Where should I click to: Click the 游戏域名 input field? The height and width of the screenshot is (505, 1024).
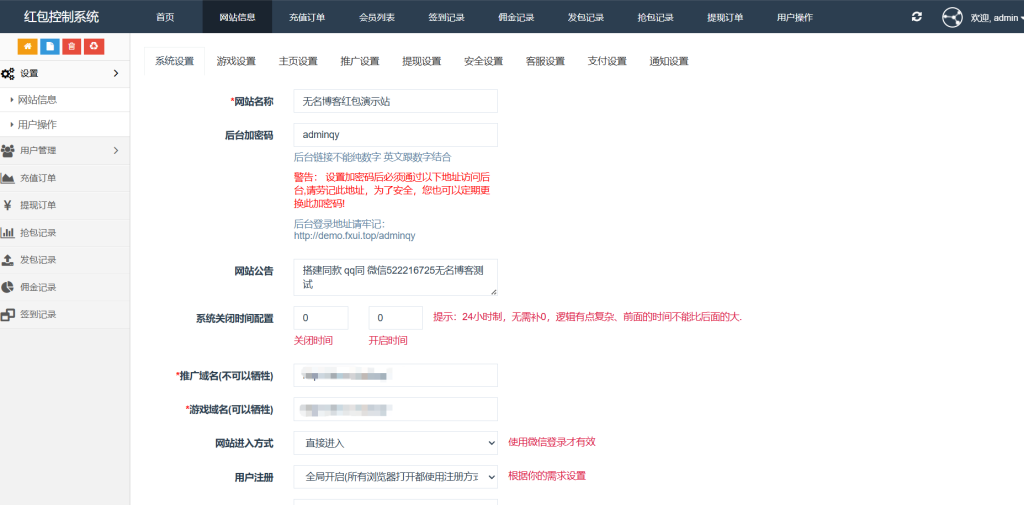396,409
